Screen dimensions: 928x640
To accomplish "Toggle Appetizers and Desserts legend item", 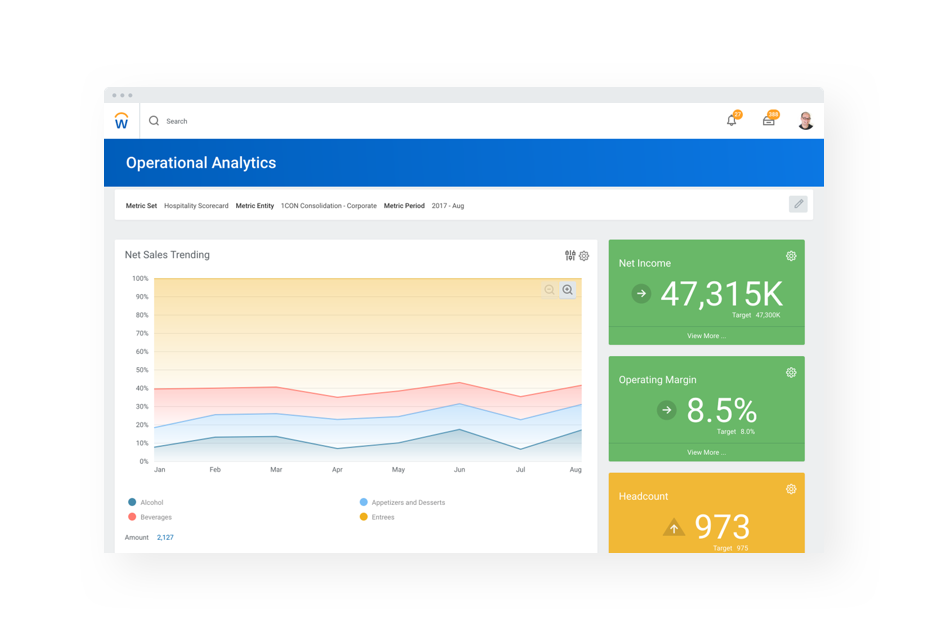I will (407, 502).
